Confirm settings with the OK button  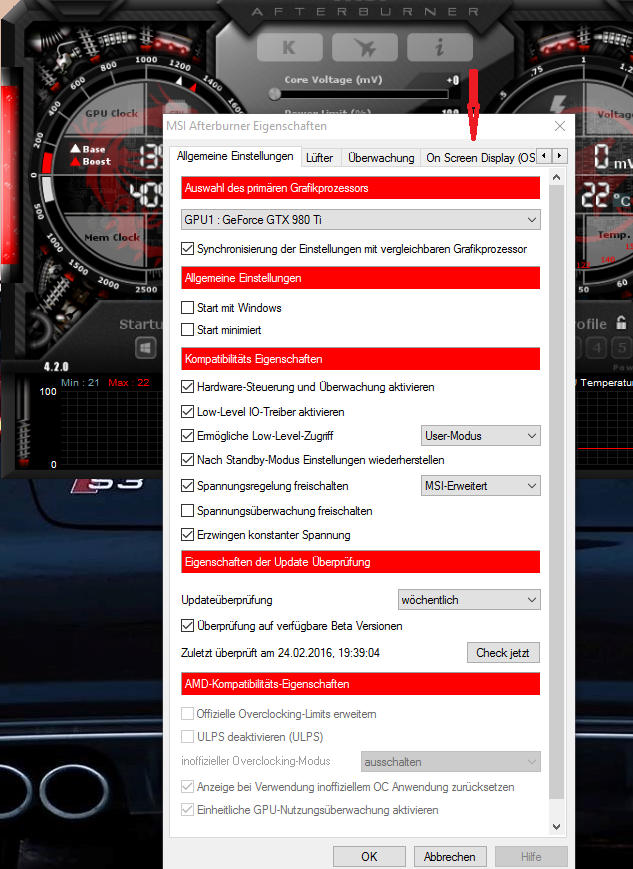coord(369,856)
